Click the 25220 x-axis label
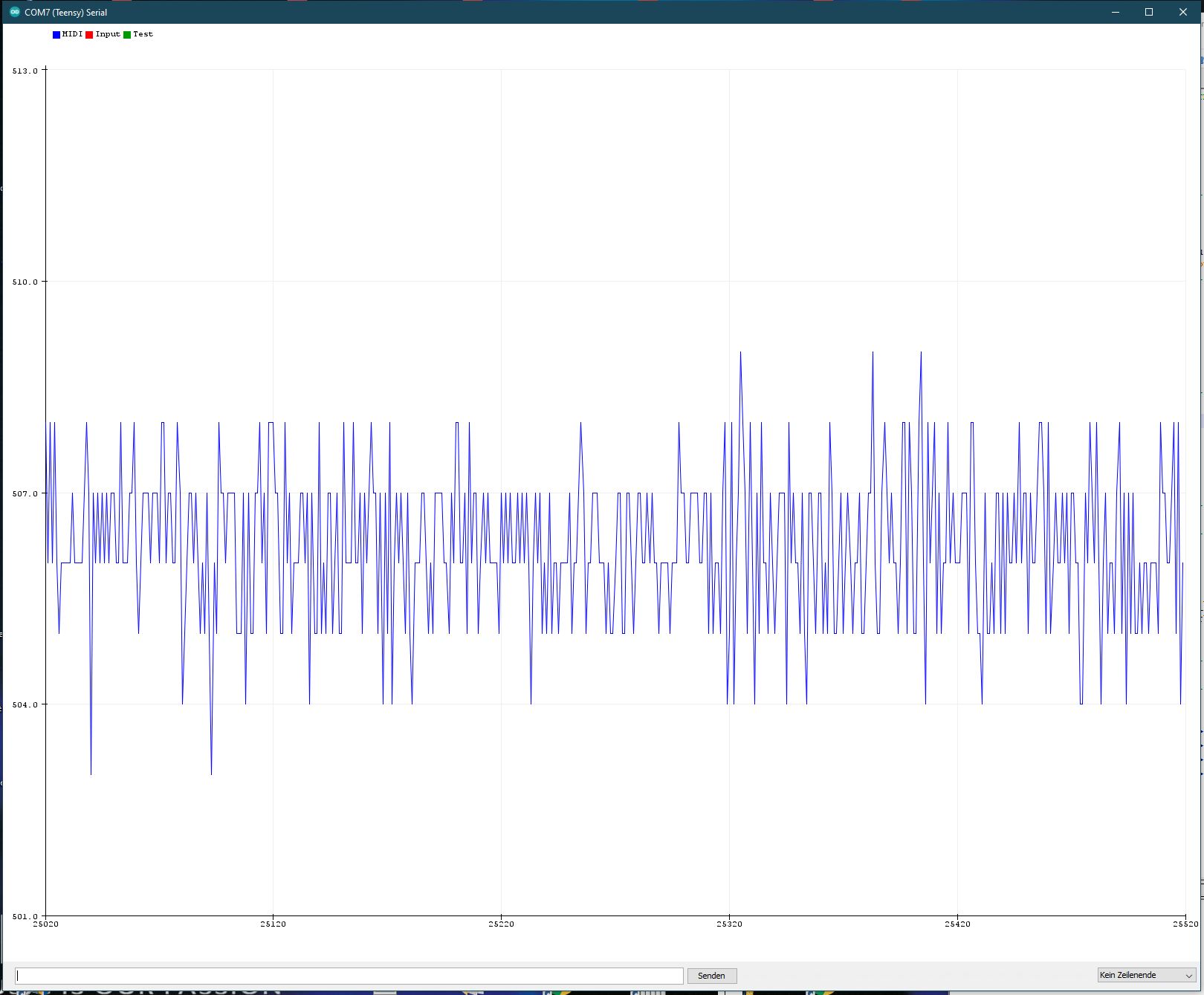This screenshot has width=1204, height=995. pyautogui.click(x=501, y=924)
